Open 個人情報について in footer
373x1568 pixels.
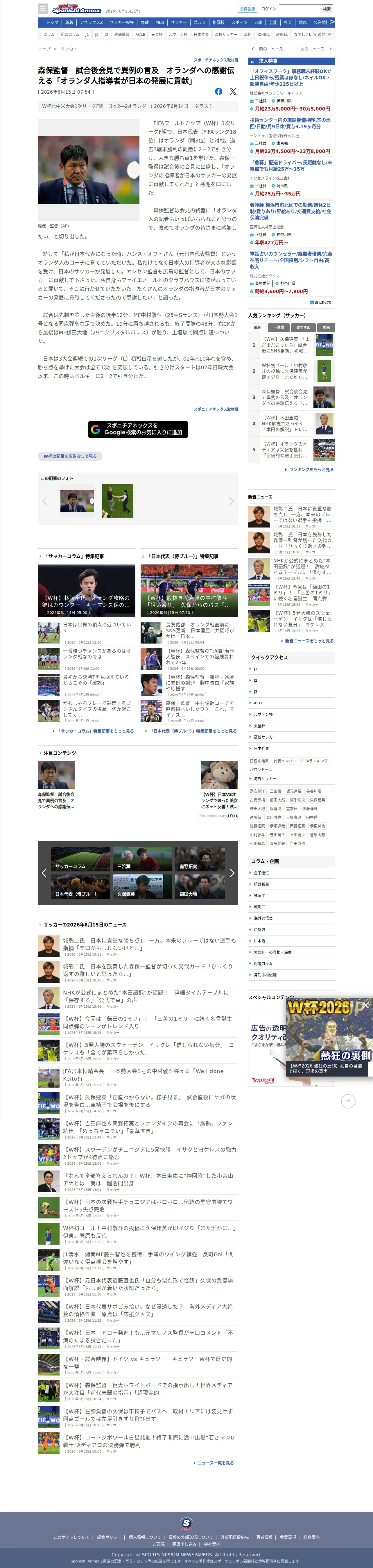(145, 1537)
